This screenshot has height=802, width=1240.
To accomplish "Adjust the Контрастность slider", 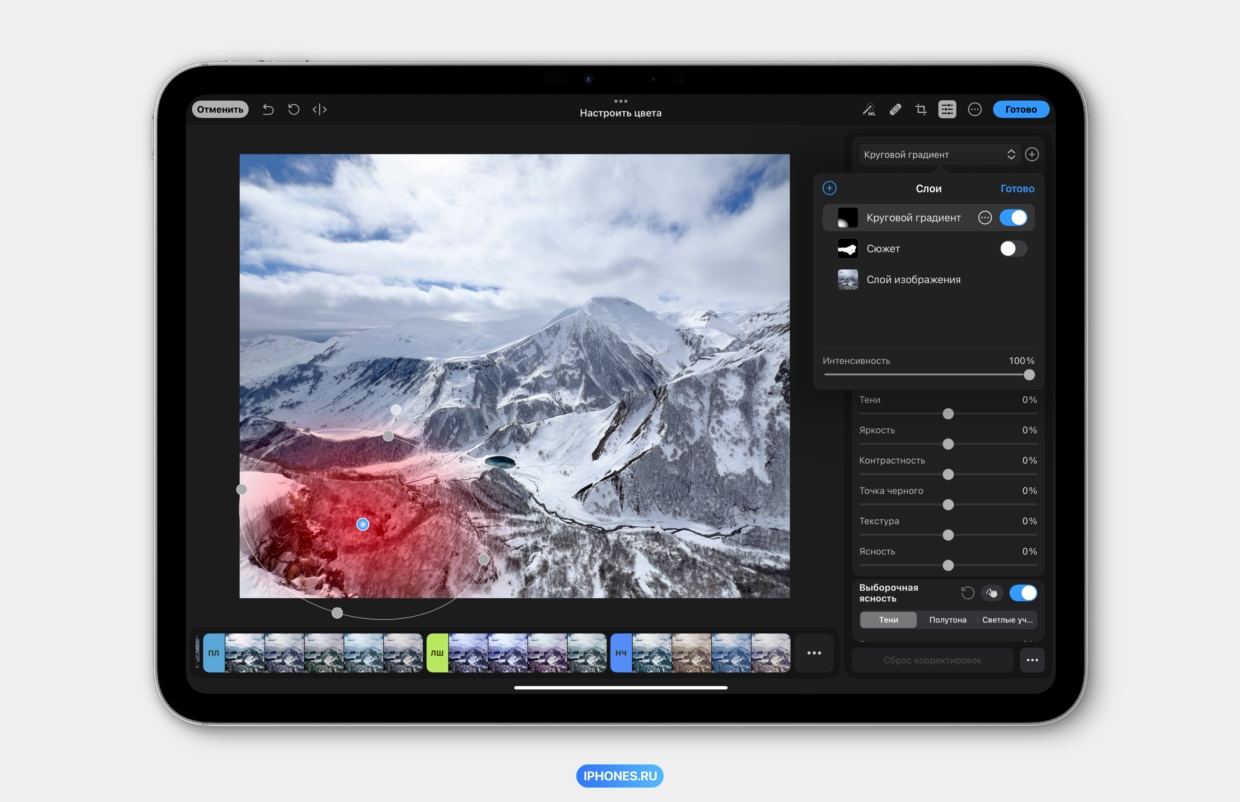I will click(948, 474).
